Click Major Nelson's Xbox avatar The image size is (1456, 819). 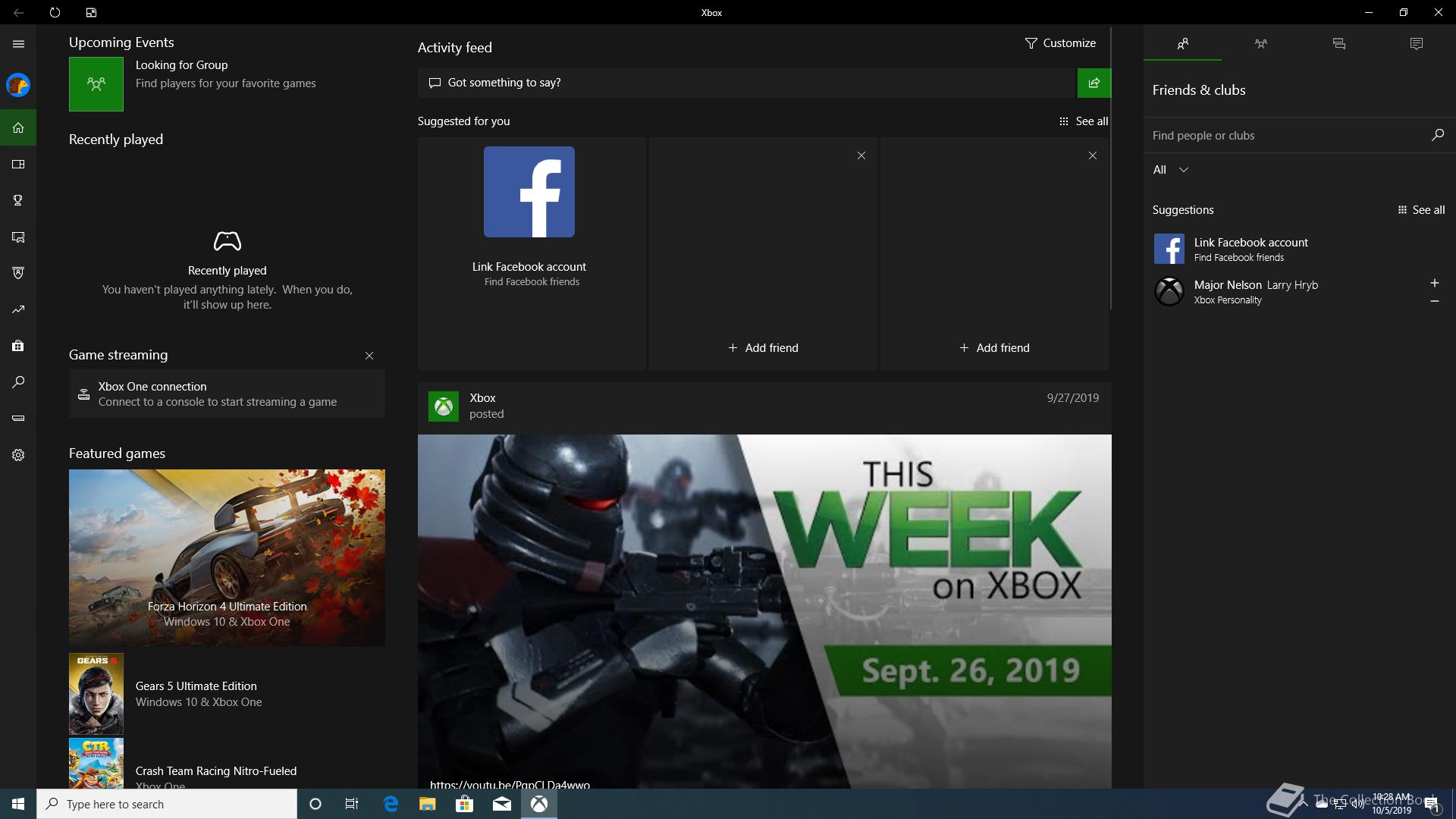click(1169, 291)
